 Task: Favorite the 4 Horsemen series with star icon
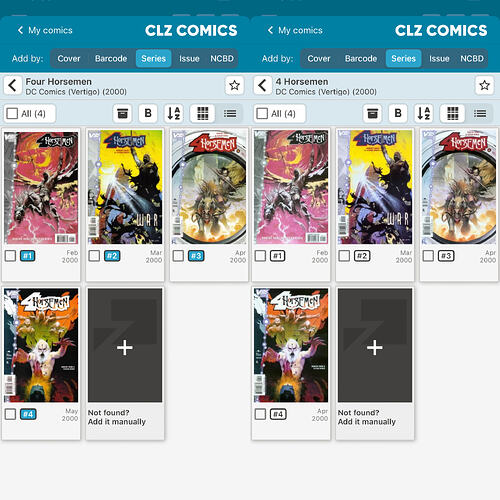(x=484, y=85)
